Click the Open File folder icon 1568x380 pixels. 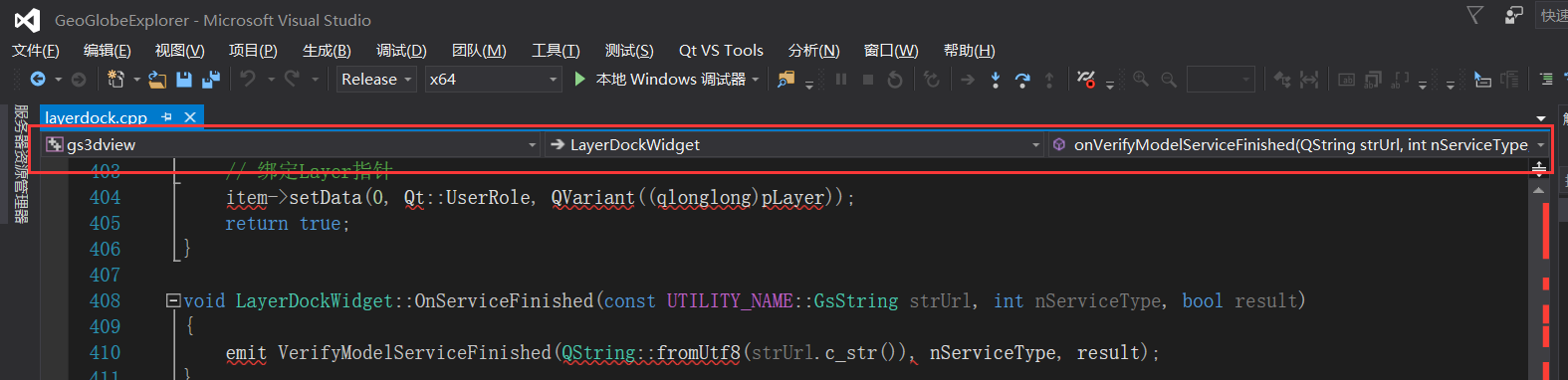(157, 80)
